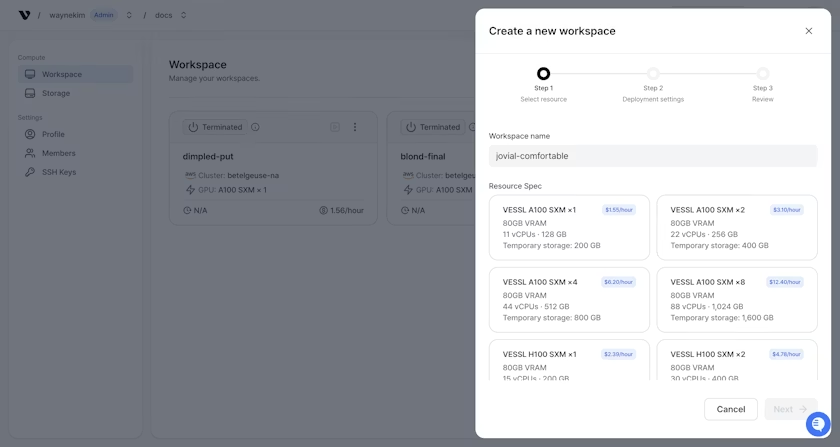Focus the Workspace name input field
This screenshot has width=840, height=447.
coord(653,156)
